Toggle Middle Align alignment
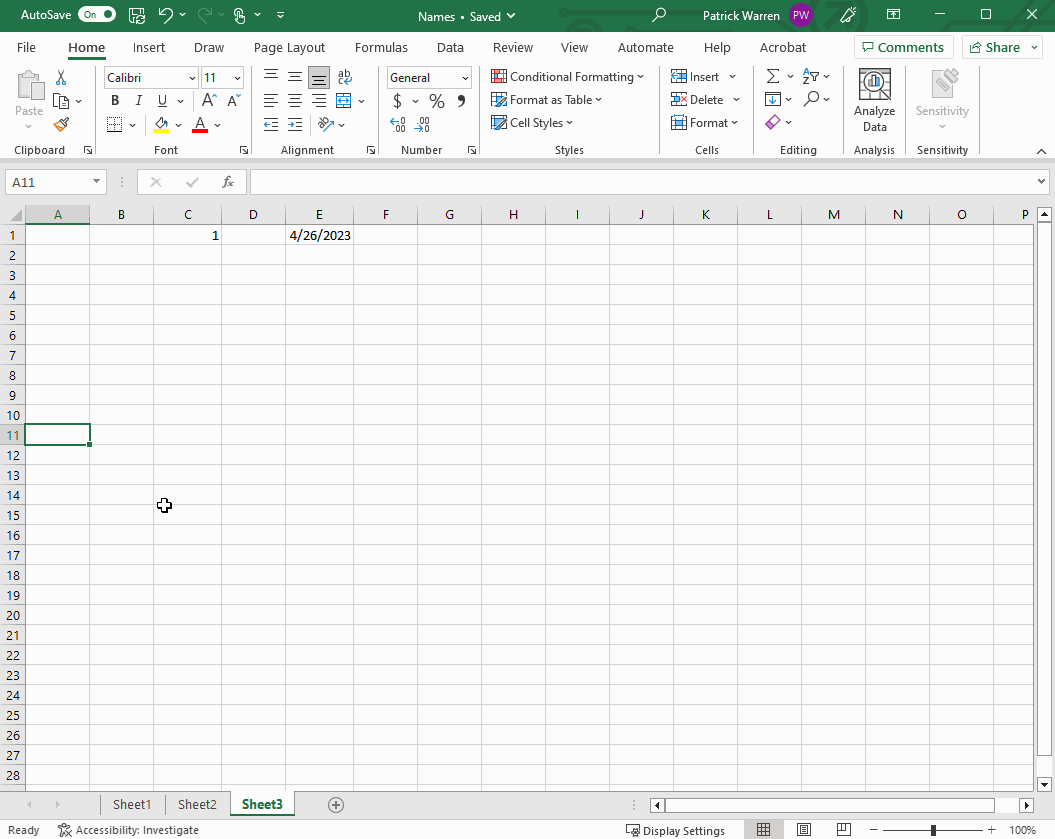 (x=295, y=77)
